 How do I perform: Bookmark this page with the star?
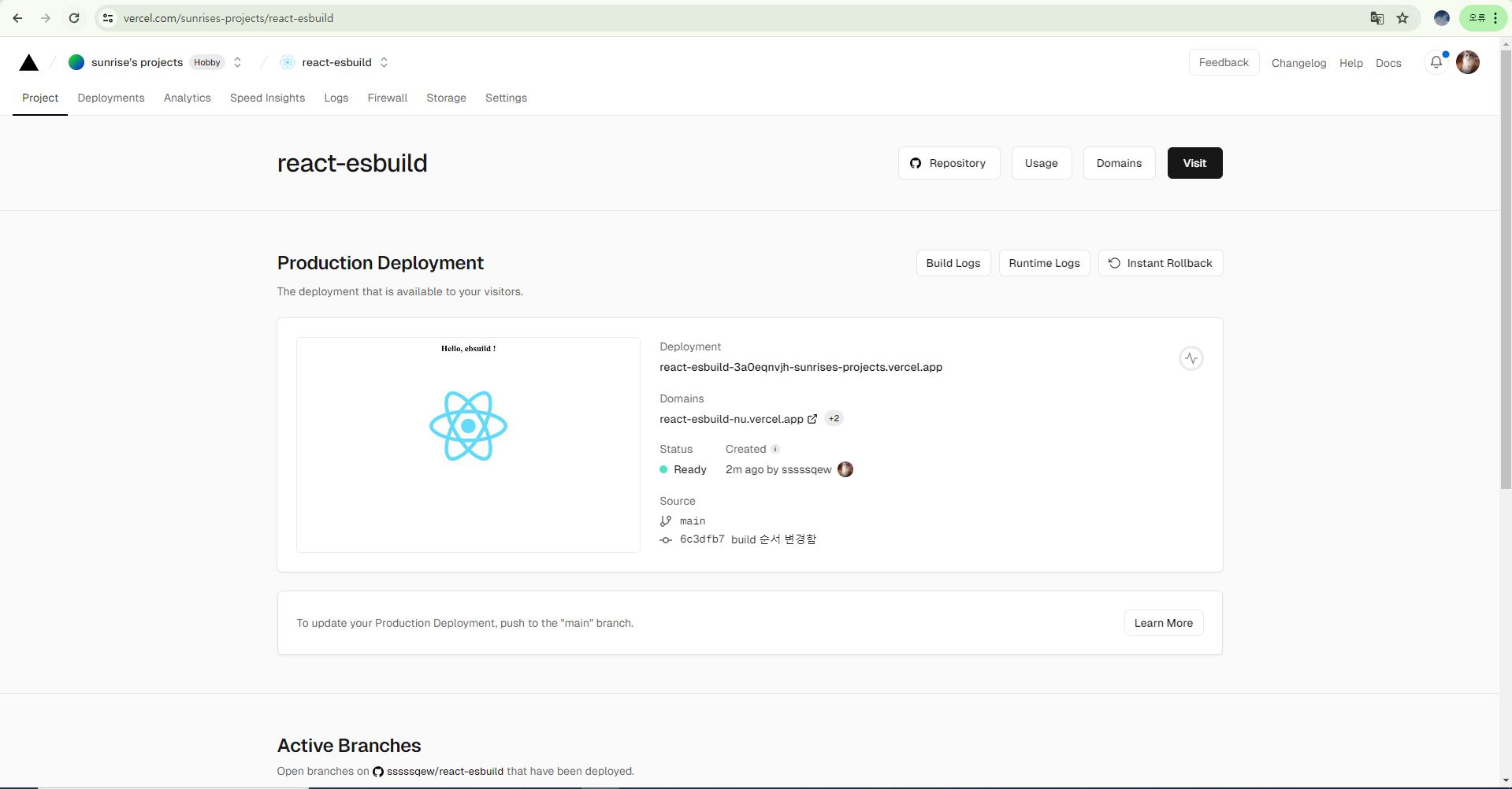click(x=1402, y=18)
